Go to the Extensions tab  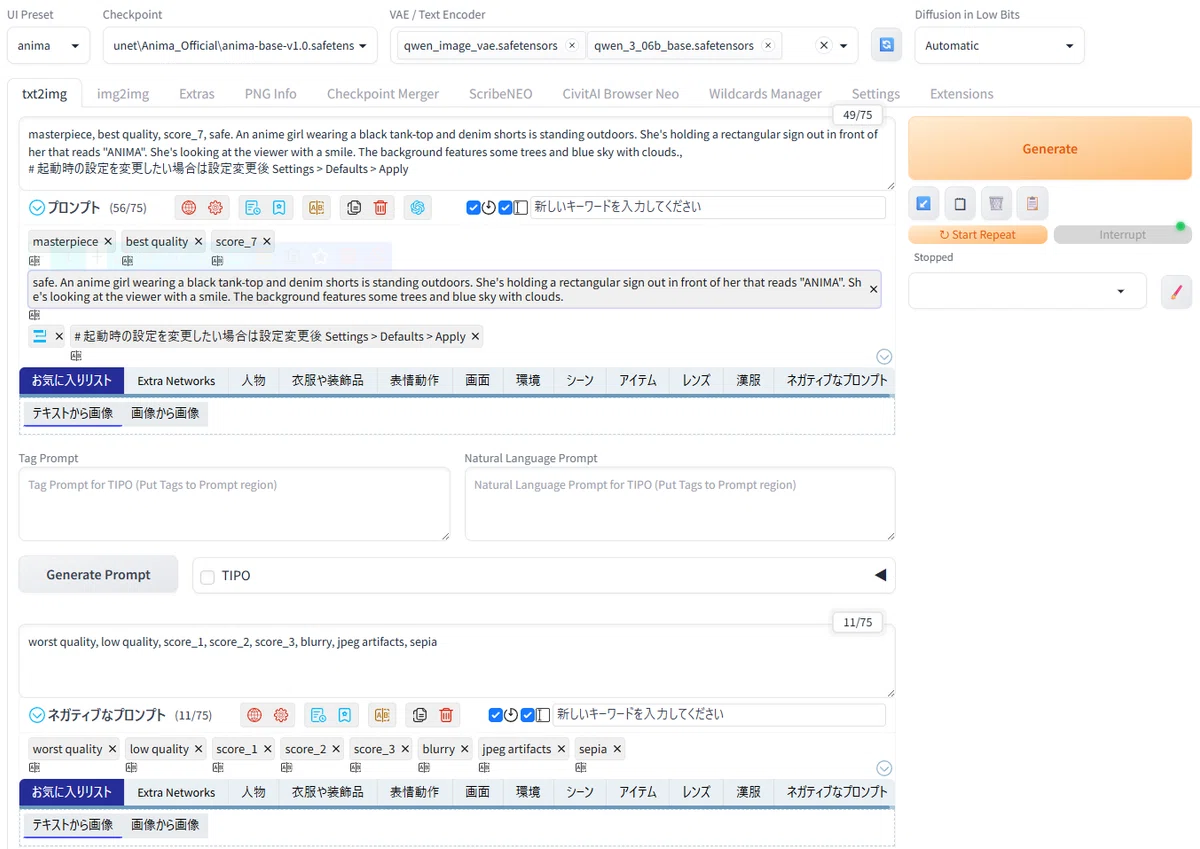coord(962,94)
